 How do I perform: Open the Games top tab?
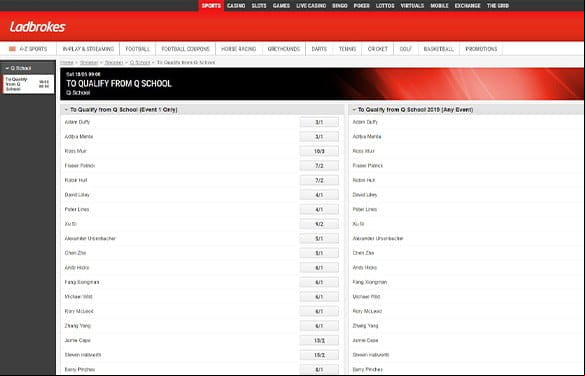(281, 6)
